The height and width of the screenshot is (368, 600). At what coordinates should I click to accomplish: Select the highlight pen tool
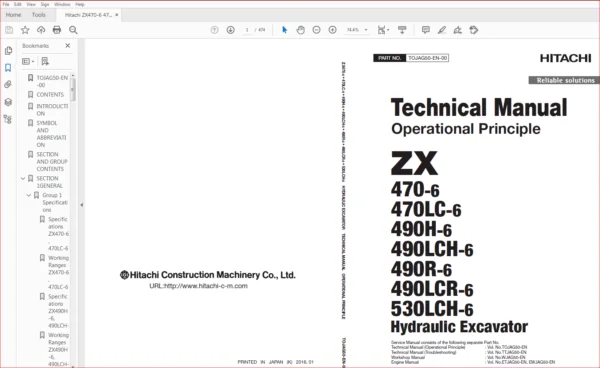point(442,30)
